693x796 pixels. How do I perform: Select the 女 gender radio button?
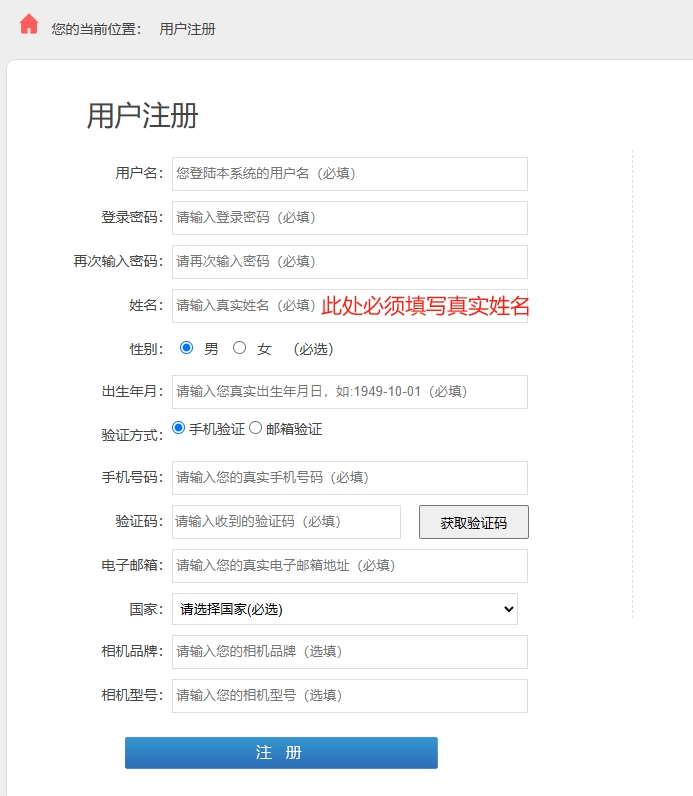coord(239,348)
